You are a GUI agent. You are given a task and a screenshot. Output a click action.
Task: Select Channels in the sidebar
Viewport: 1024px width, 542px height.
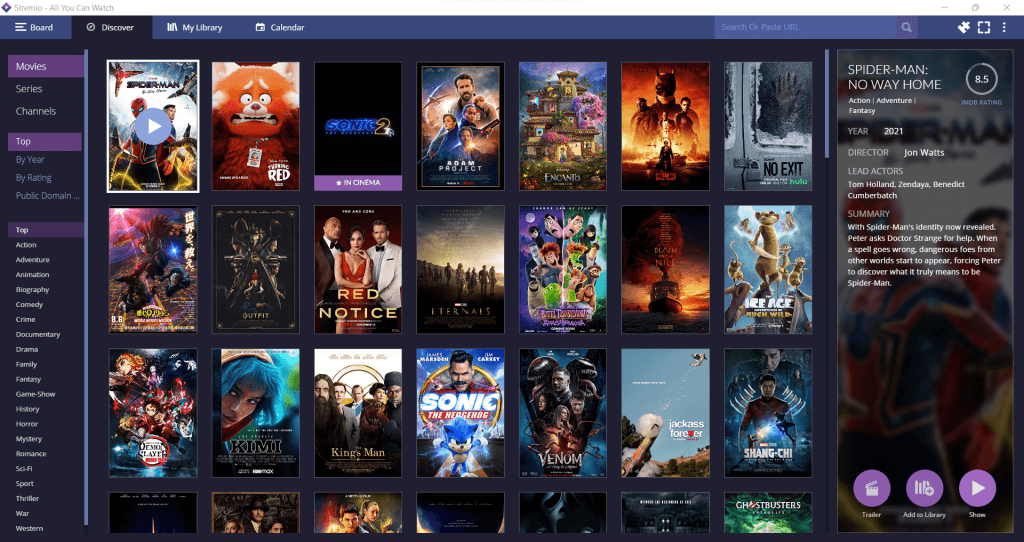36,111
